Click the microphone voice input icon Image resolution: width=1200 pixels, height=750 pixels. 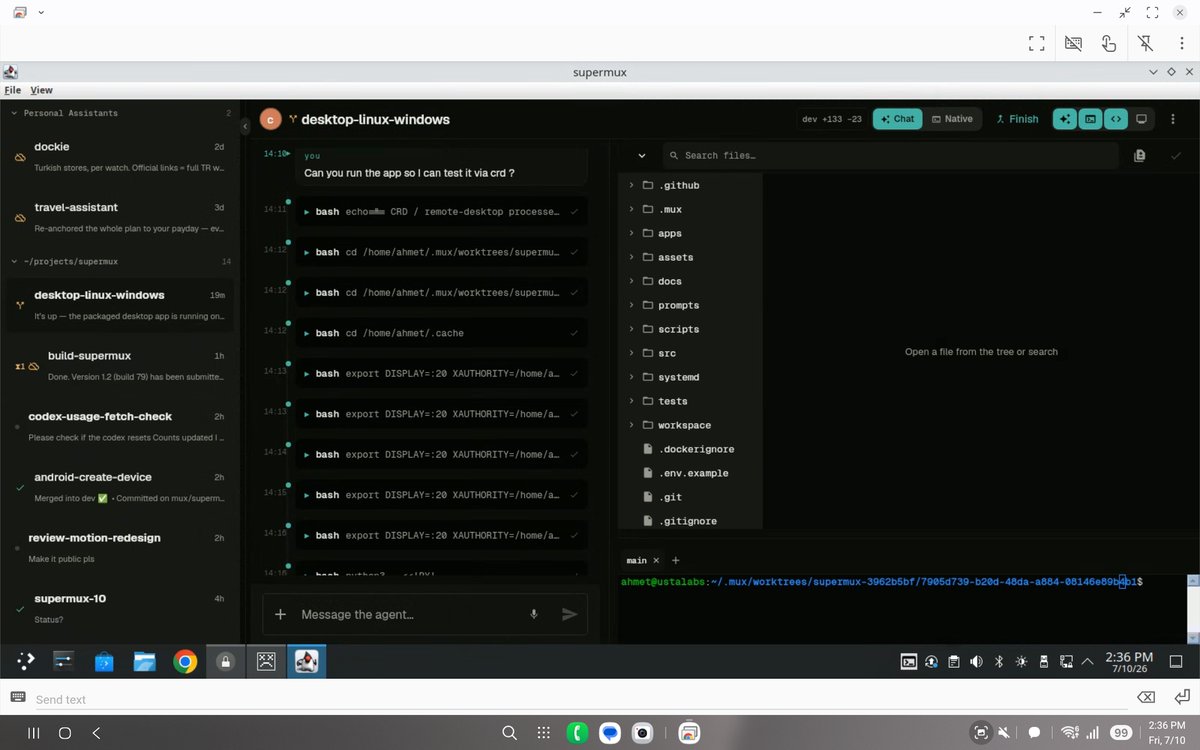coord(534,614)
